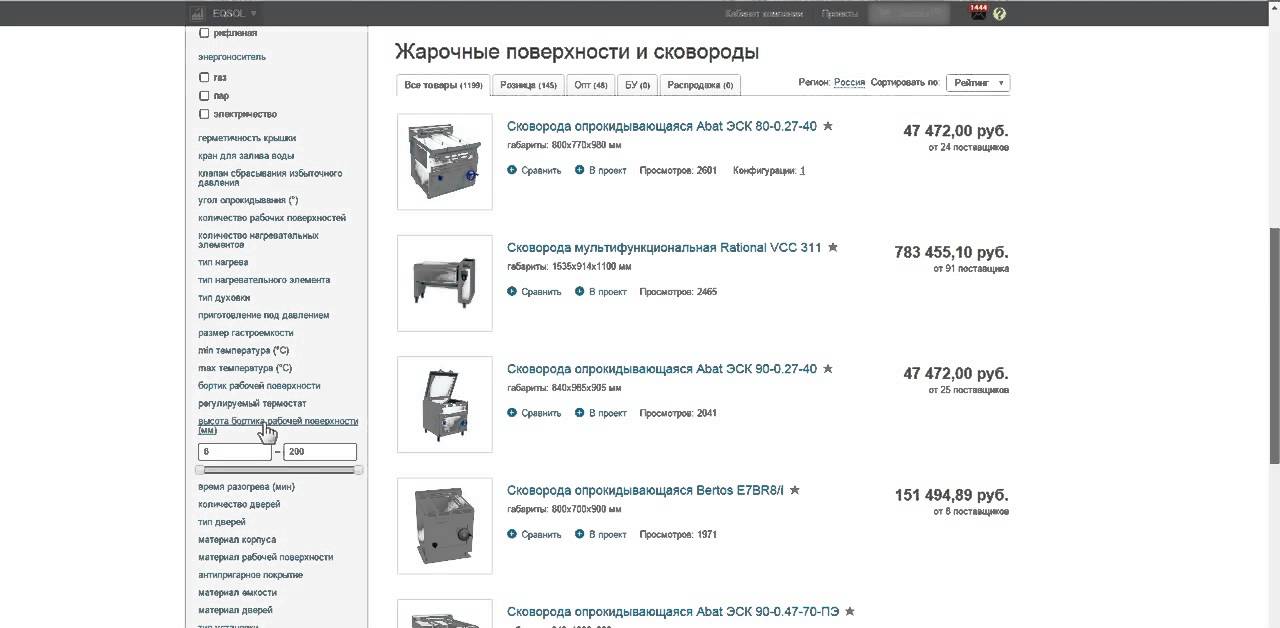Expand кран для залива воды filter
This screenshot has width=1280, height=628.
pos(246,156)
